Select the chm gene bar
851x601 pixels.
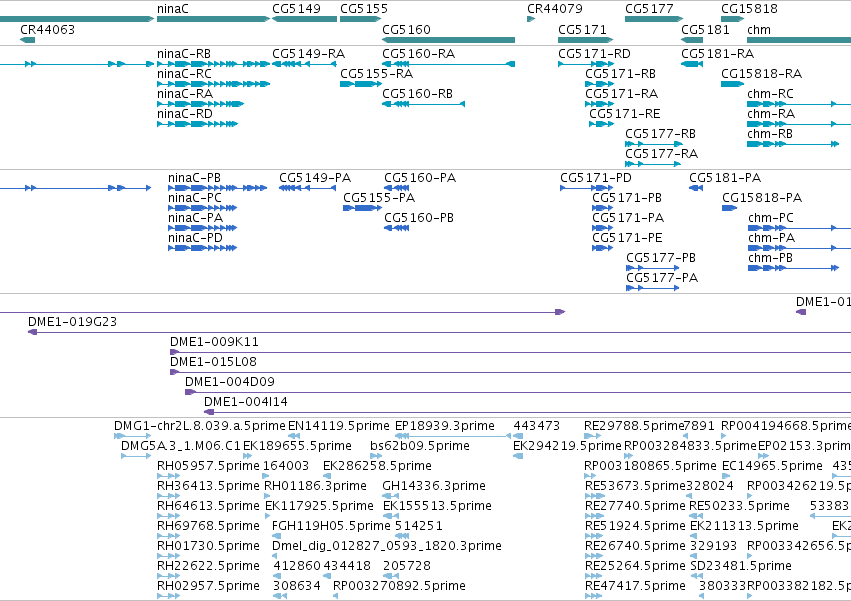click(x=799, y=40)
